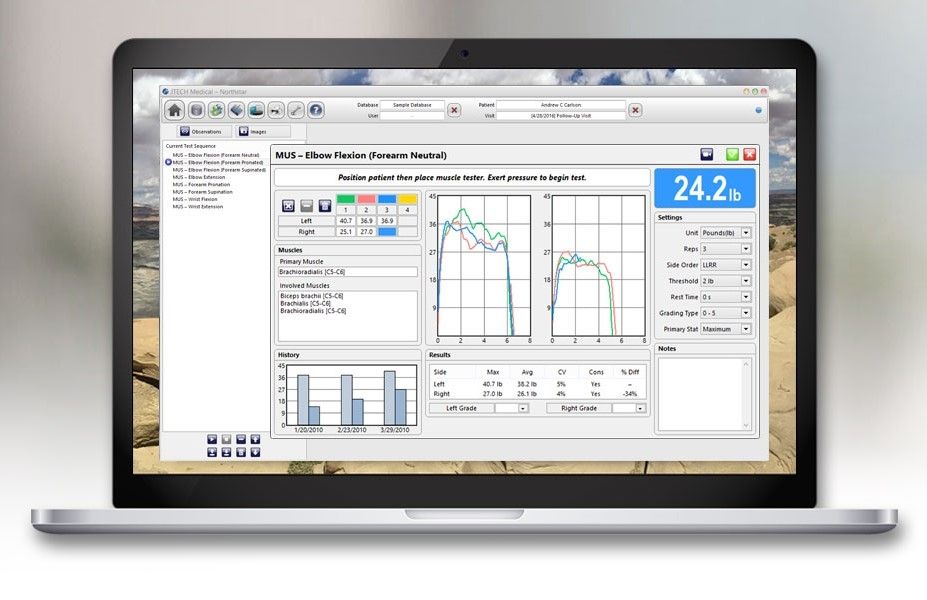927x600 pixels.
Task: Clear the Database field with red X
Action: pyautogui.click(x=454, y=110)
